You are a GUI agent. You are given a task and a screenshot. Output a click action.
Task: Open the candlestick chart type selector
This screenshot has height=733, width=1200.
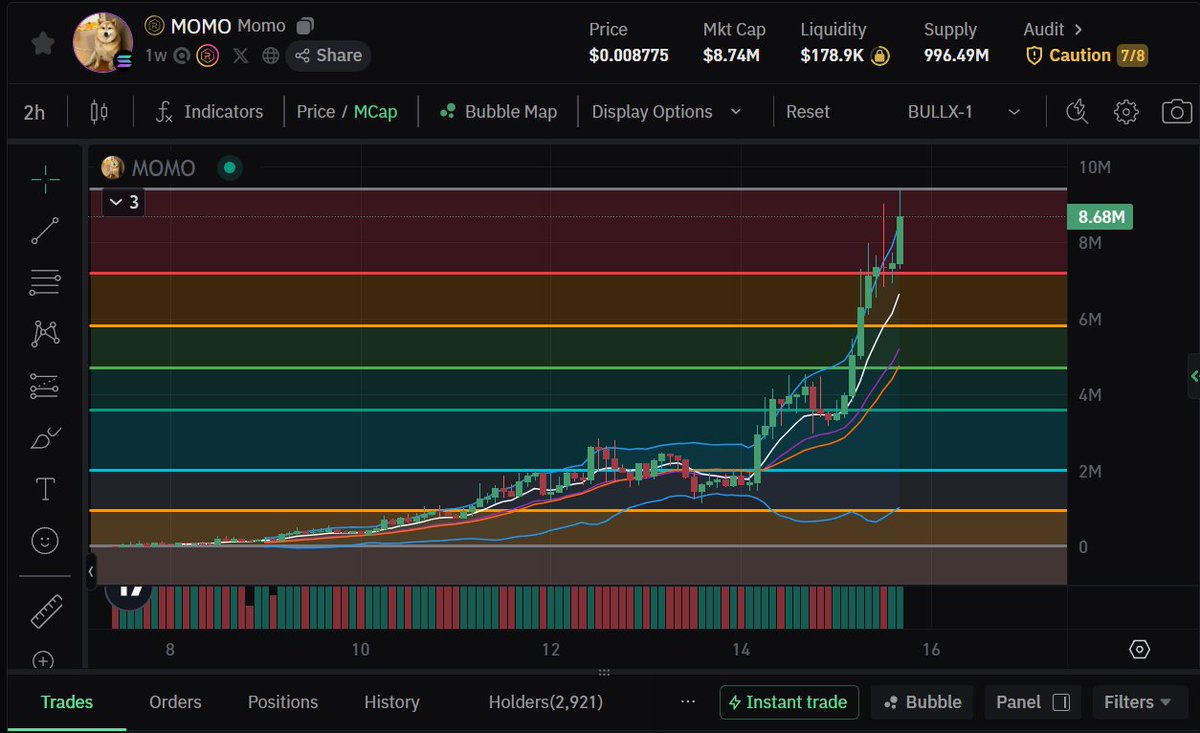pos(99,112)
